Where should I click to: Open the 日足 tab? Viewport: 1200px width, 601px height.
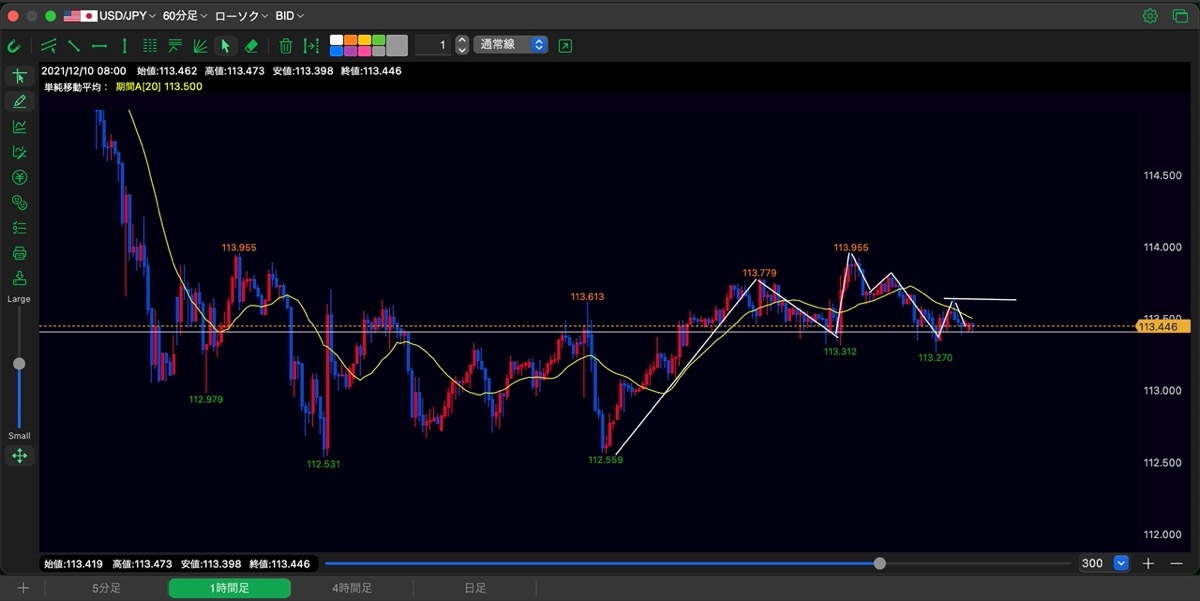click(x=475, y=588)
